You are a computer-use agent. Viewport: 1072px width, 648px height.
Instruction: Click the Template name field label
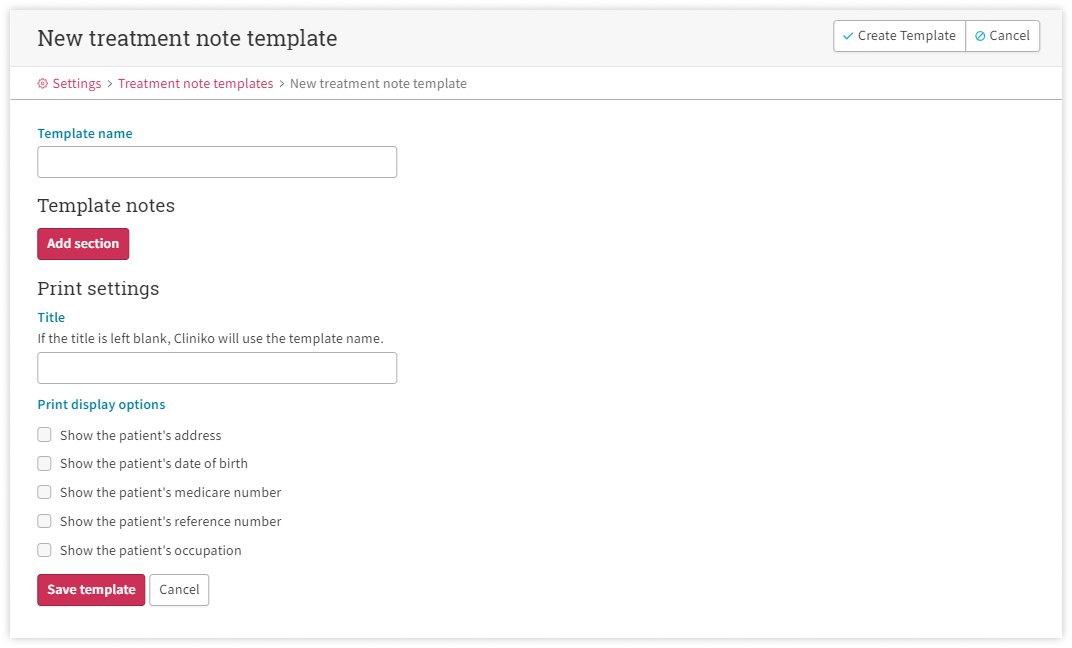(85, 133)
